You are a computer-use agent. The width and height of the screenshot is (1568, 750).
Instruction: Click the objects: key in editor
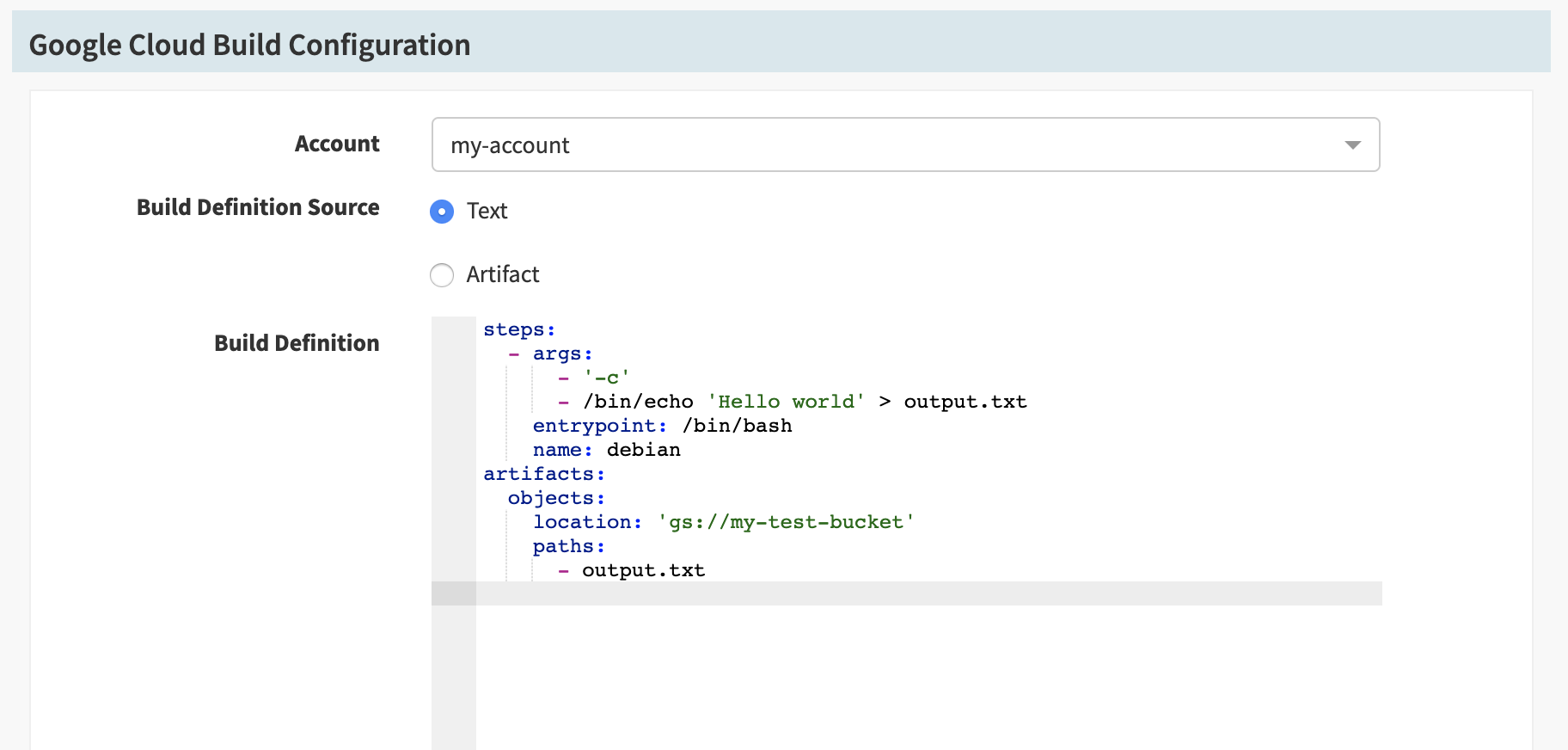556,499
